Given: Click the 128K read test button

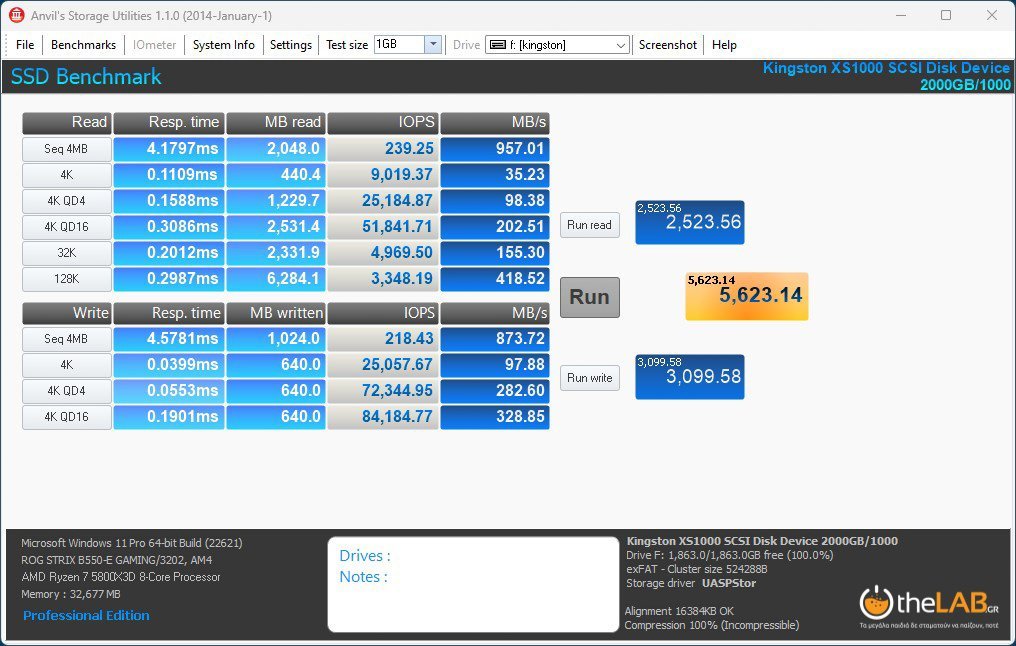Looking at the screenshot, I should [67, 279].
